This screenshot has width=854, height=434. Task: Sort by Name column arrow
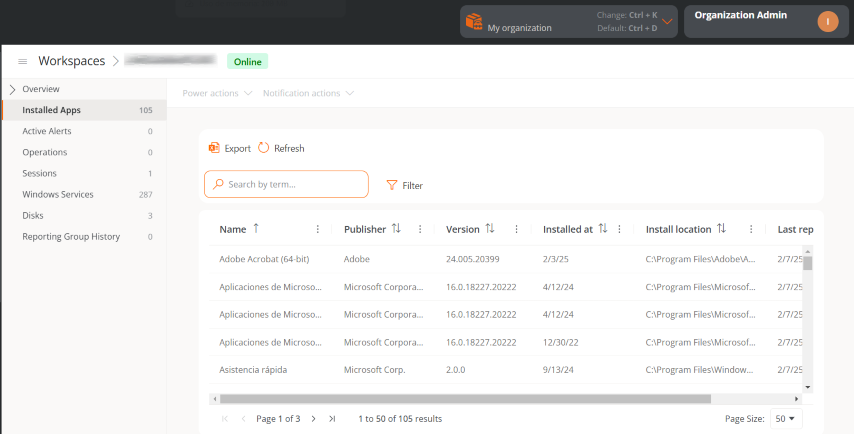[x=256, y=229]
